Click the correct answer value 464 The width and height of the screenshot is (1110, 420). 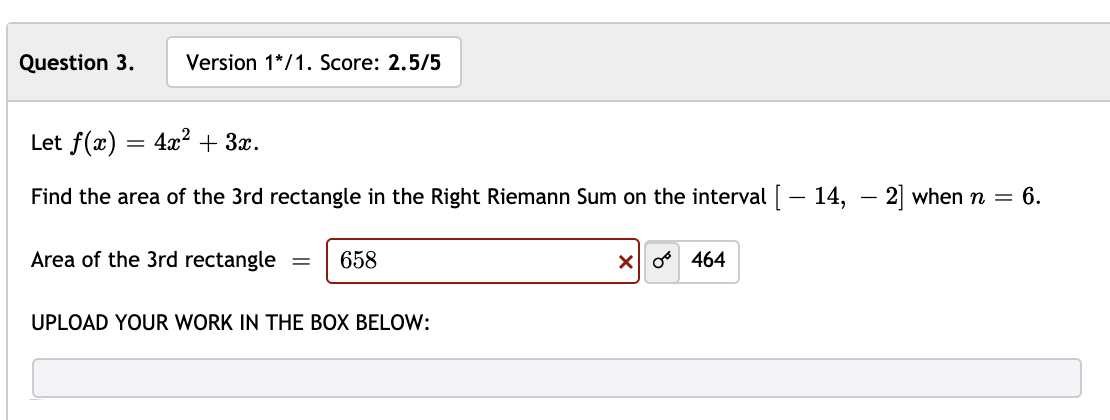(708, 261)
